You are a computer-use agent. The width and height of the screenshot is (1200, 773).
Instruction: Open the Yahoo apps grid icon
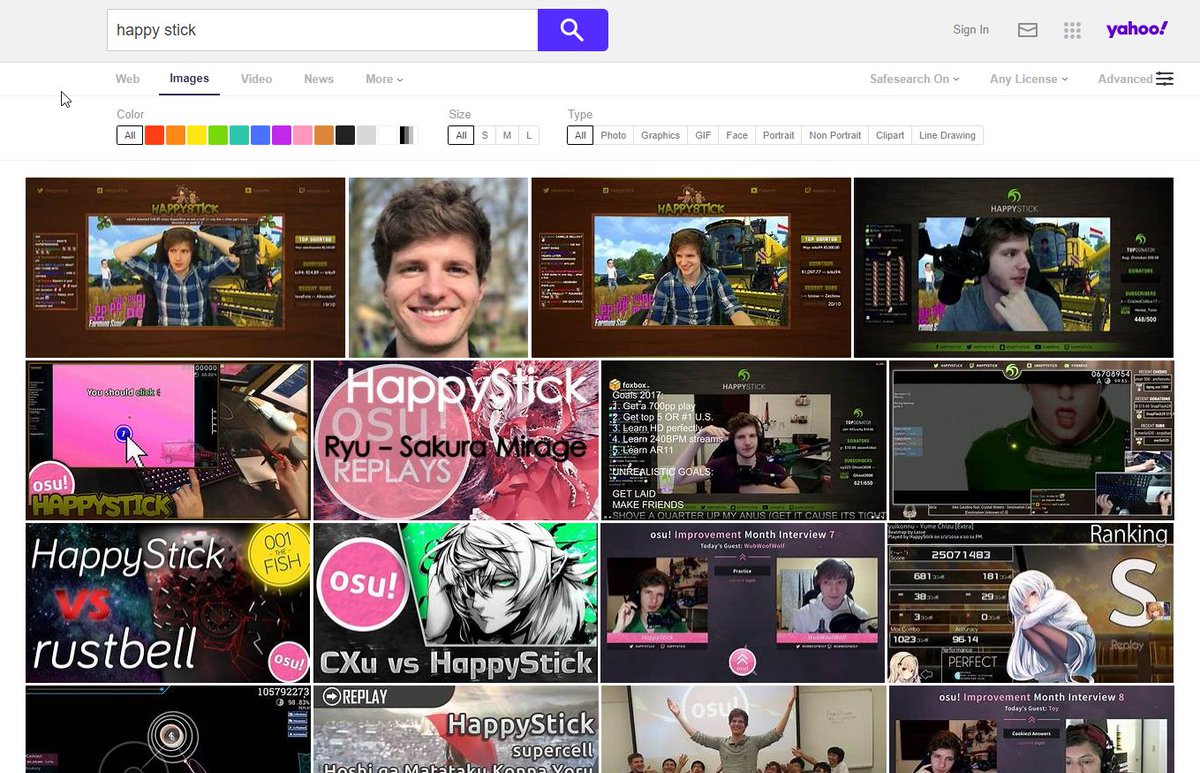click(1072, 30)
